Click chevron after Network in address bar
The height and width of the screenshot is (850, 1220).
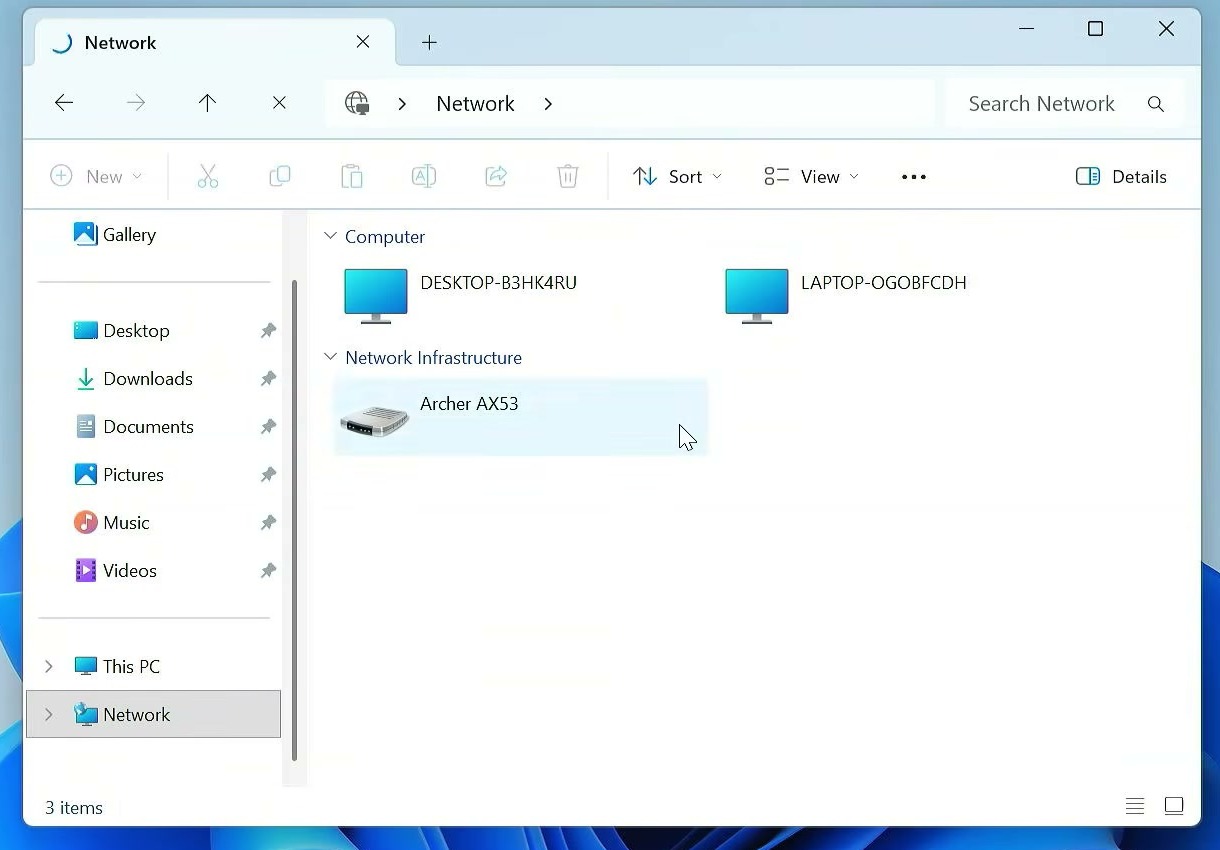[548, 104]
